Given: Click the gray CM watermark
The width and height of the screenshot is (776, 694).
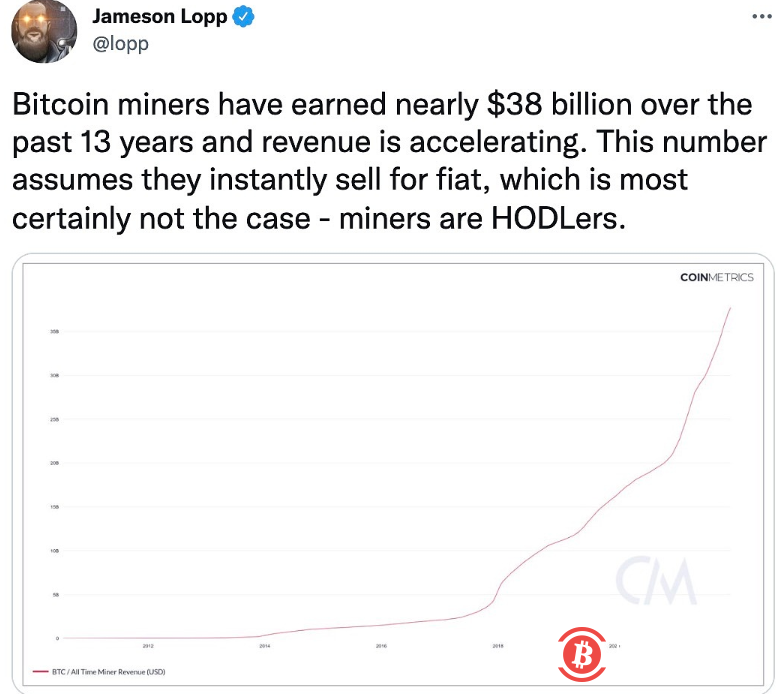Looking at the screenshot, I should [x=655, y=578].
